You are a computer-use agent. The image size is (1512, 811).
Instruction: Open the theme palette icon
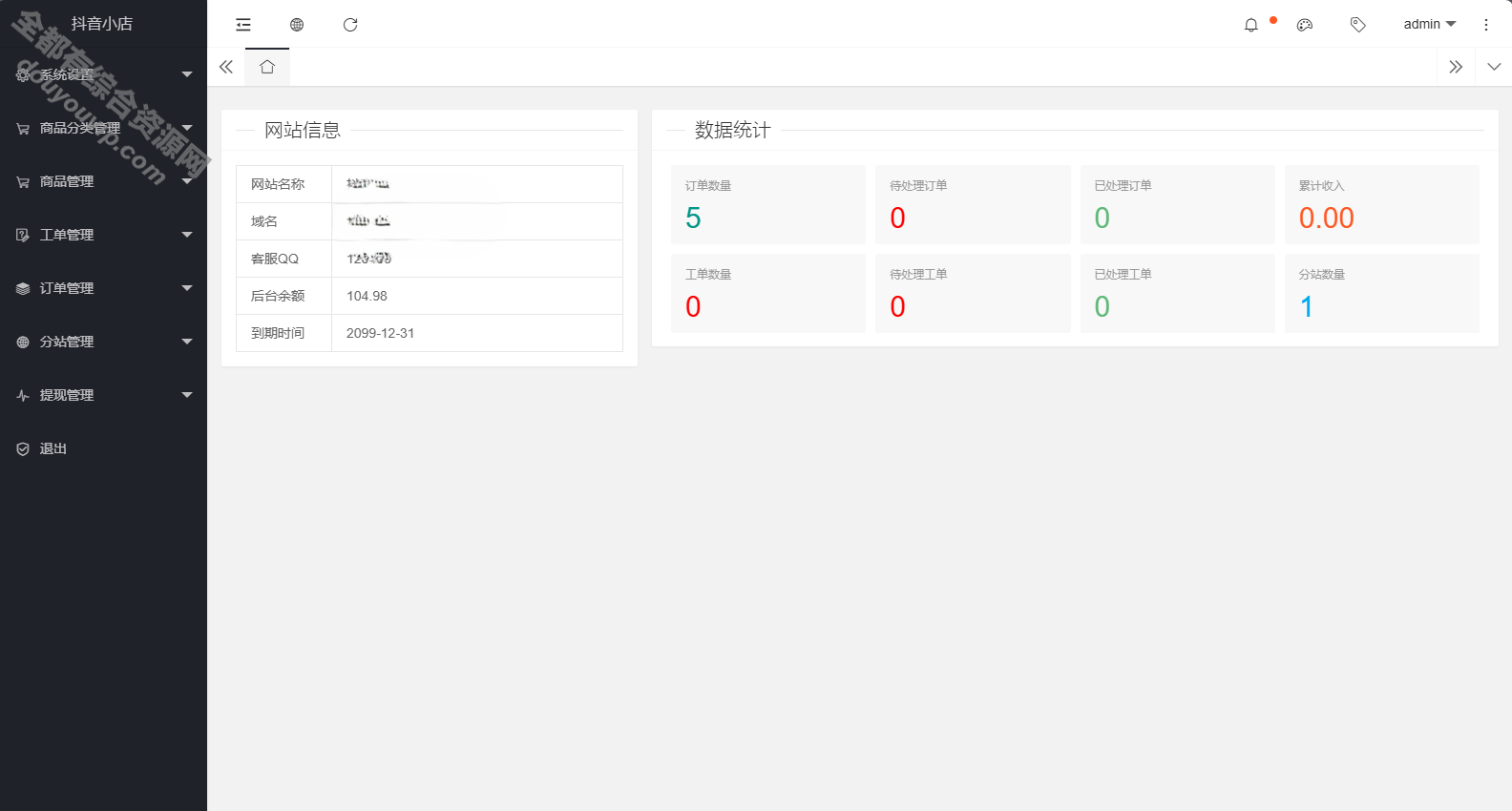1305,25
